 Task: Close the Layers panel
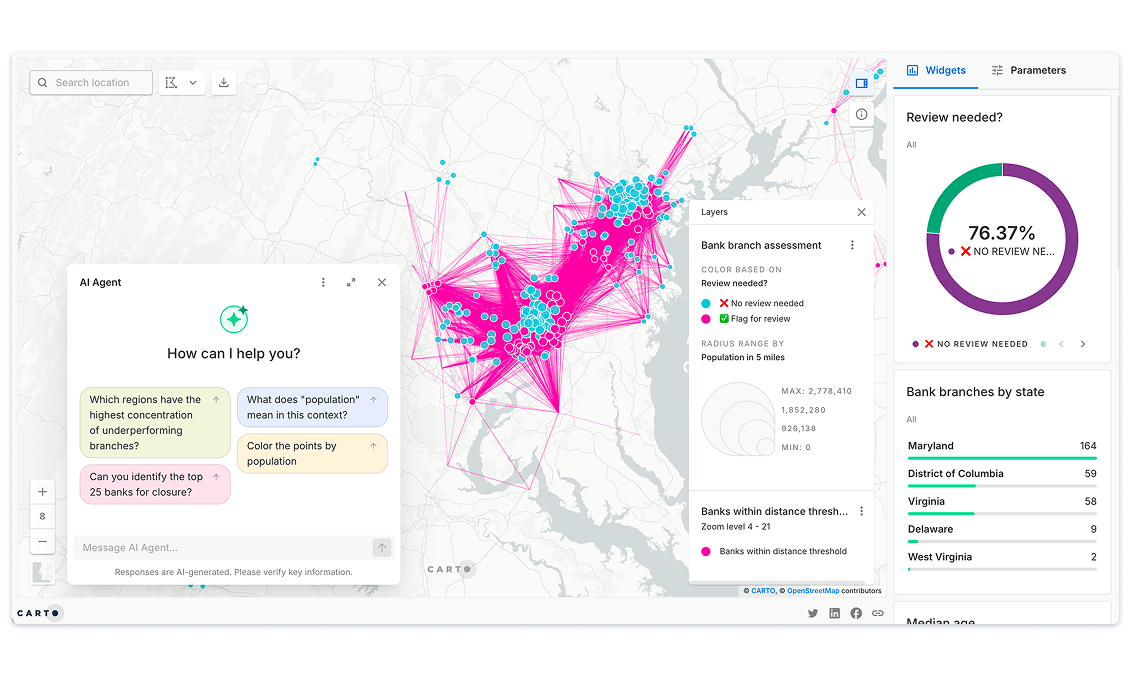coord(861,212)
